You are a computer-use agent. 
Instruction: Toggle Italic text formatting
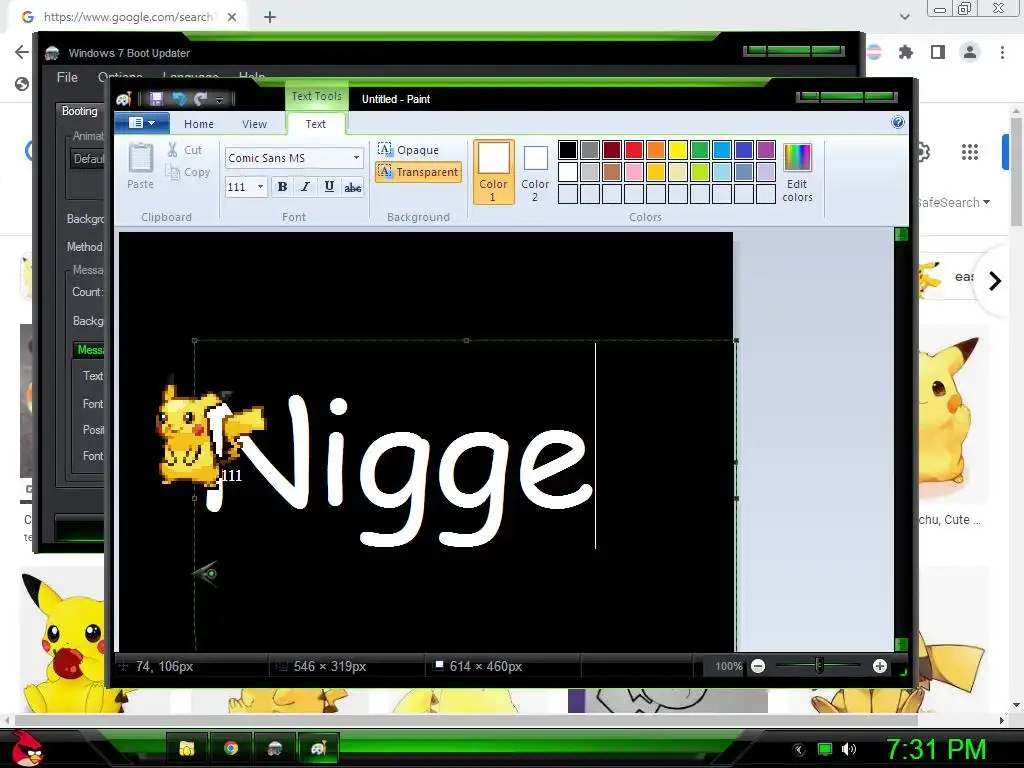pos(305,187)
